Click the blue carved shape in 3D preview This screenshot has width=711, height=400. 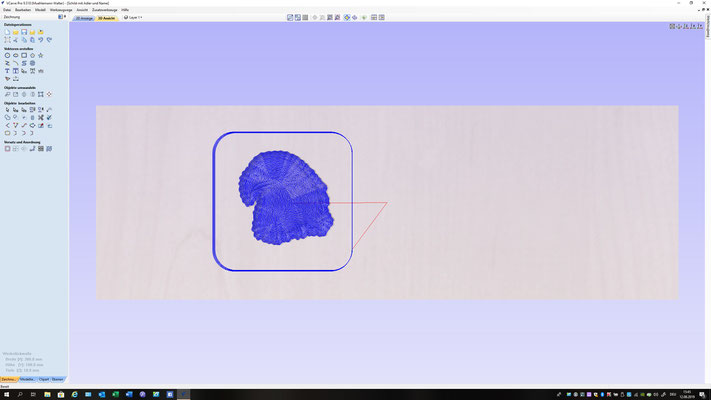(x=285, y=198)
